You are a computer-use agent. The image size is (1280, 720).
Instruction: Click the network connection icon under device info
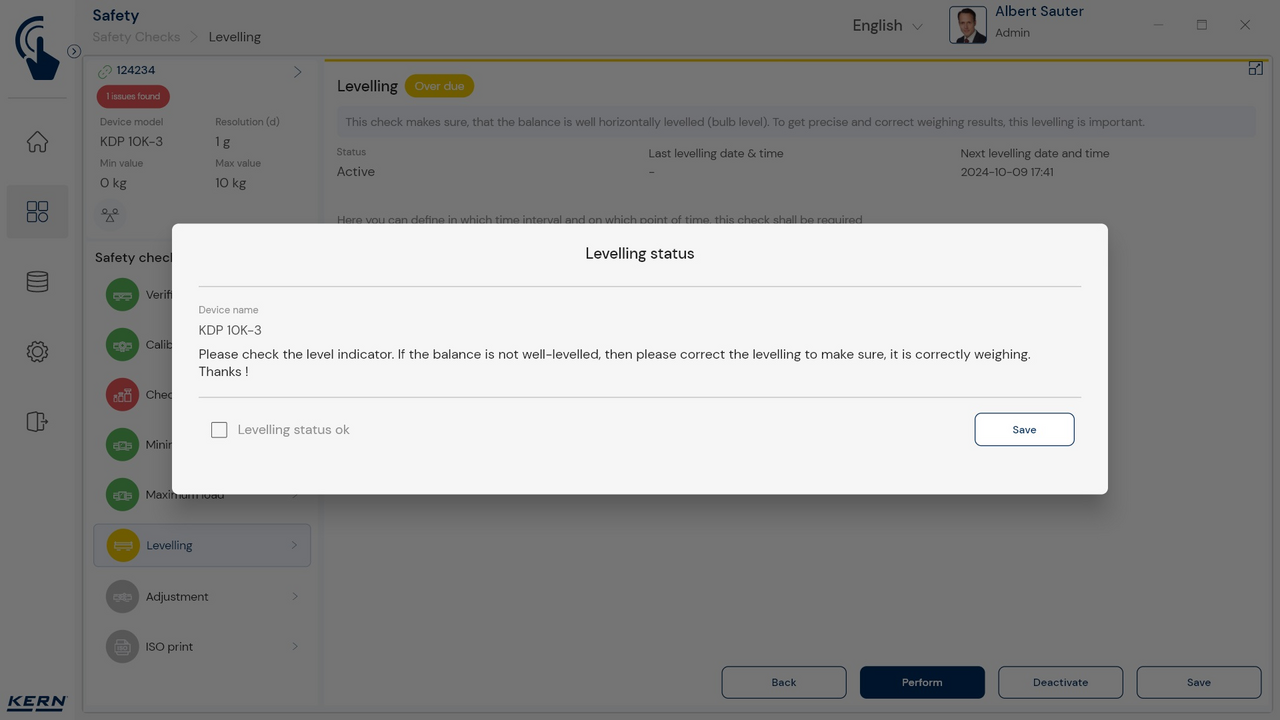(x=110, y=215)
